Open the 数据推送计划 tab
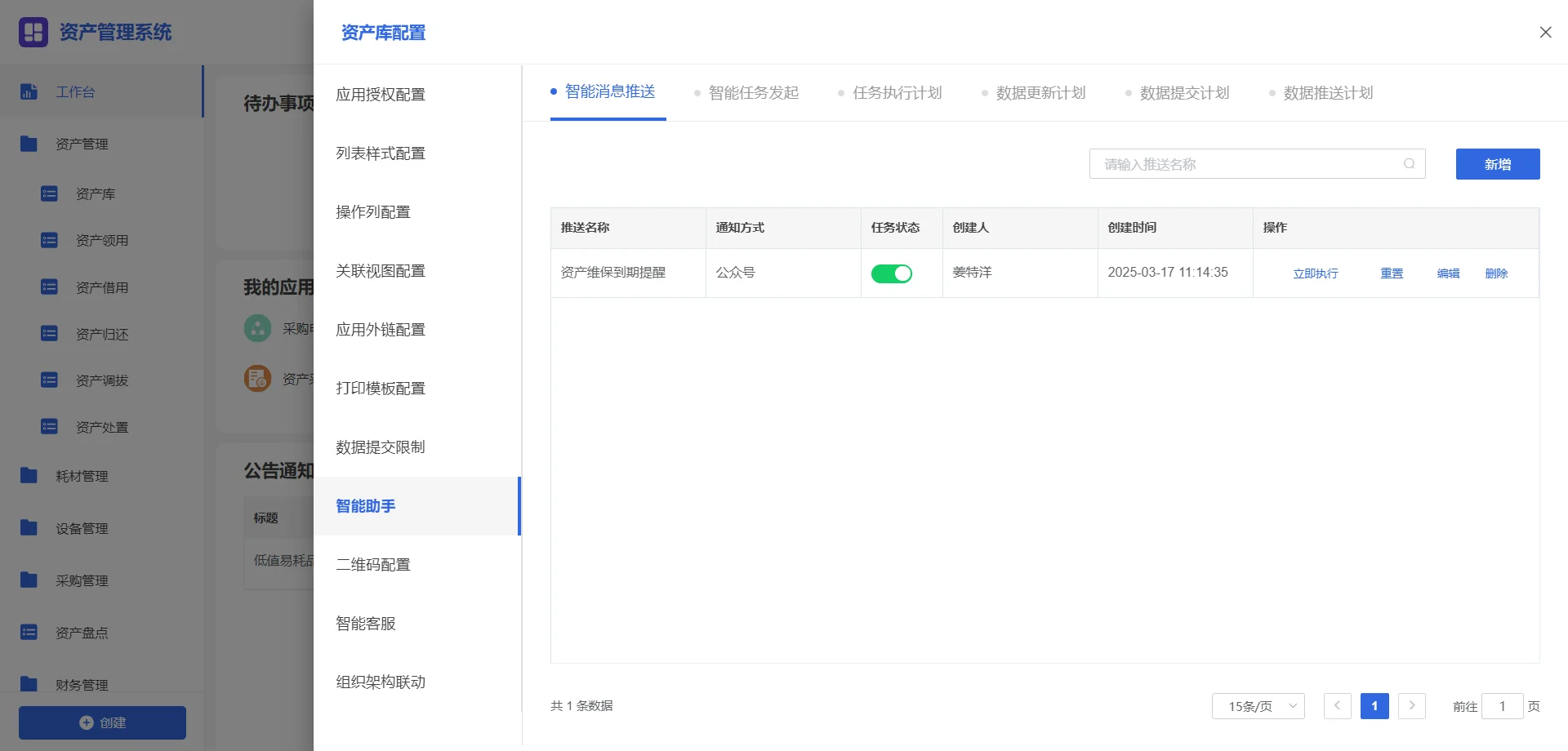The height and width of the screenshot is (751, 1568). click(x=1321, y=93)
